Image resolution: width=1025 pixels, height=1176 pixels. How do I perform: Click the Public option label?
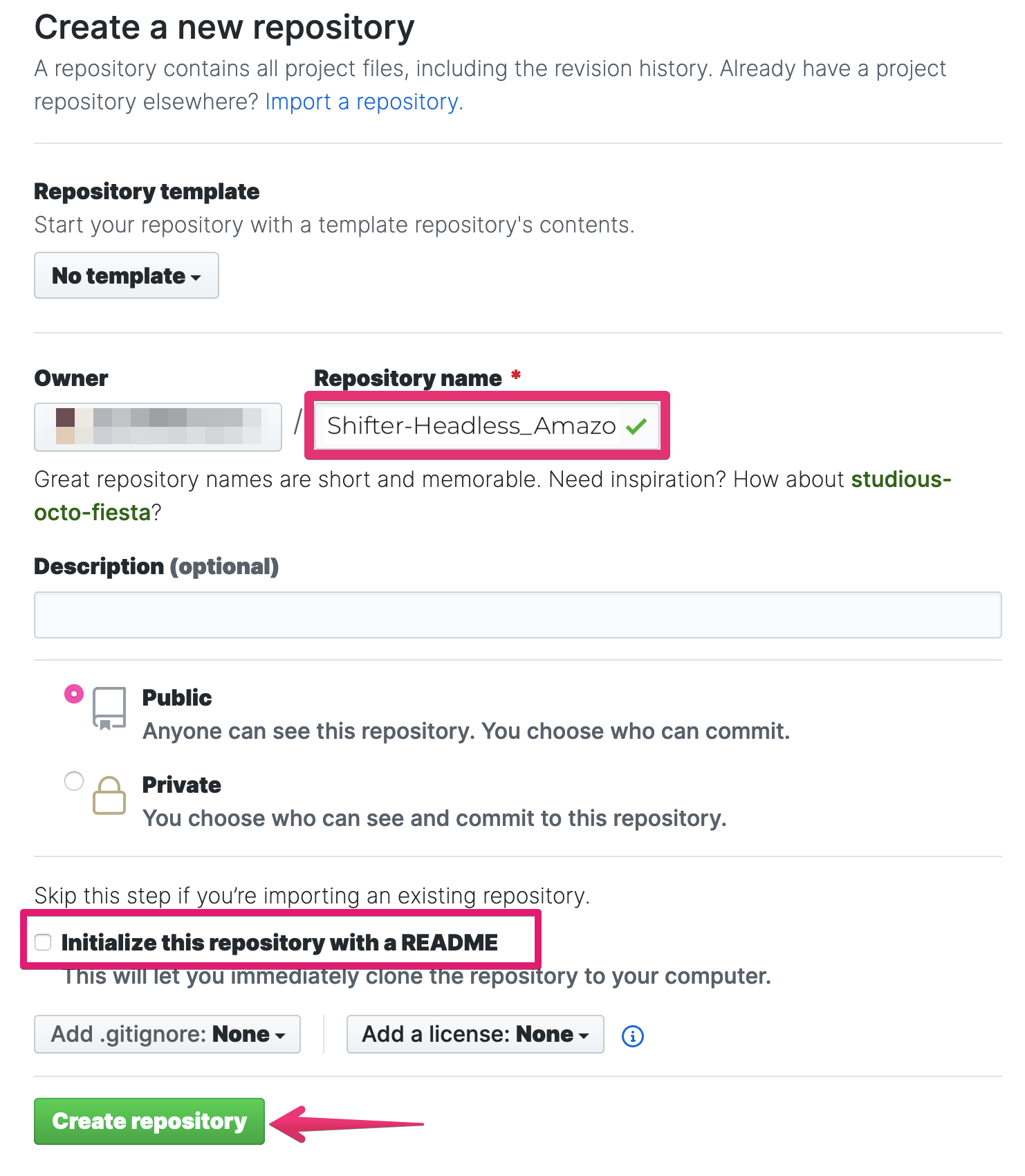pos(177,697)
